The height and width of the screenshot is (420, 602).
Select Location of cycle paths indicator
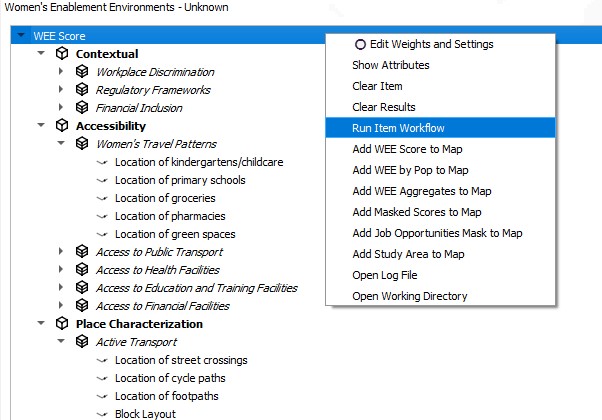pos(170,378)
